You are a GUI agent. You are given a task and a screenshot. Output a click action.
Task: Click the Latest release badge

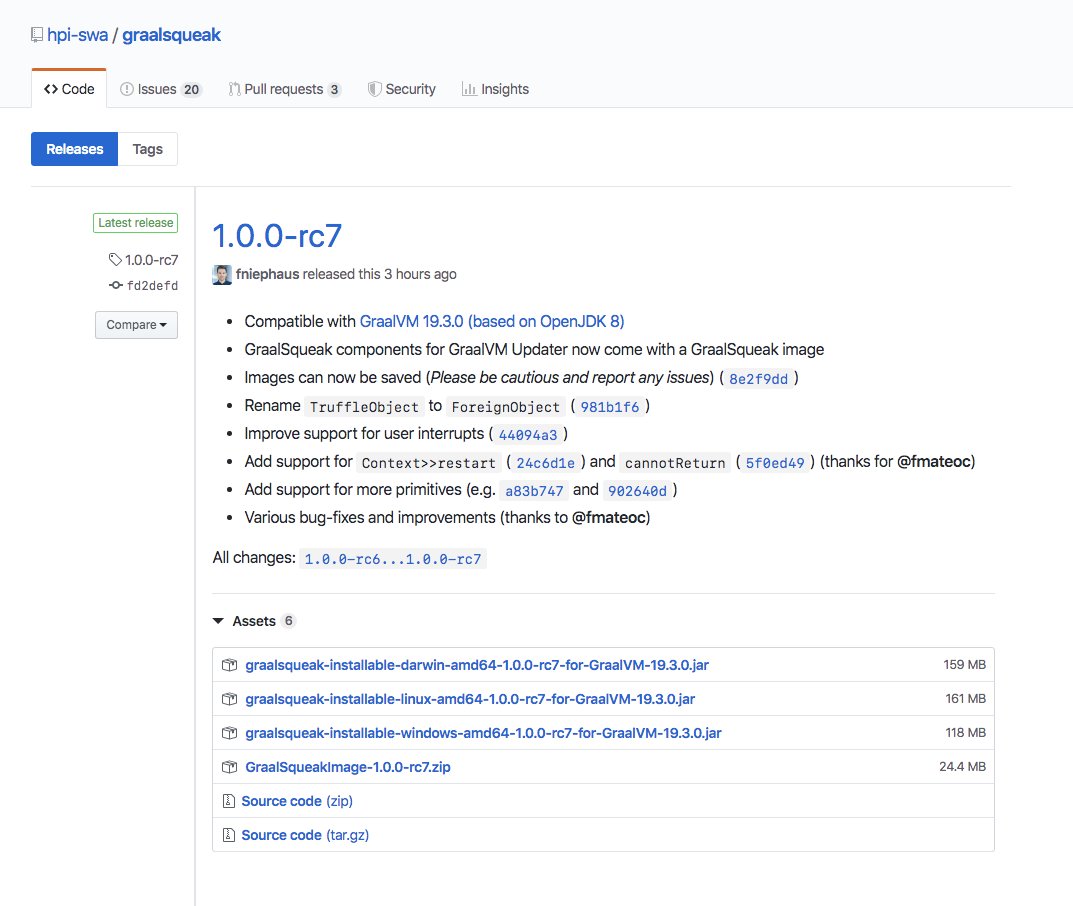[135, 223]
